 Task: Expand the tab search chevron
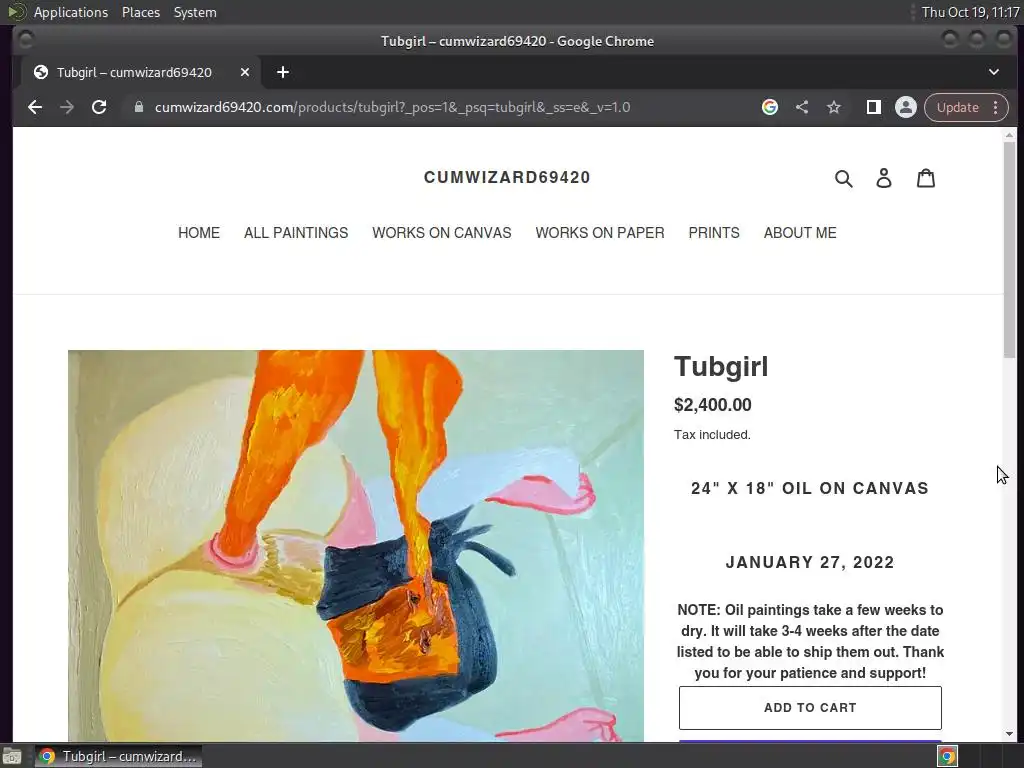click(x=994, y=72)
